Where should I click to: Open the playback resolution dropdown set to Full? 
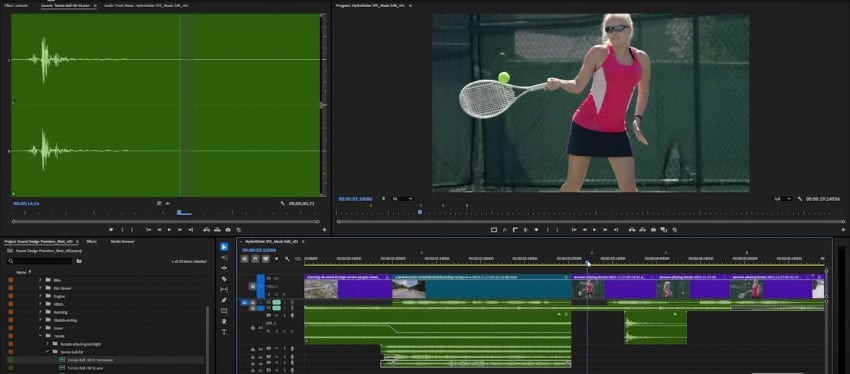click(783, 199)
